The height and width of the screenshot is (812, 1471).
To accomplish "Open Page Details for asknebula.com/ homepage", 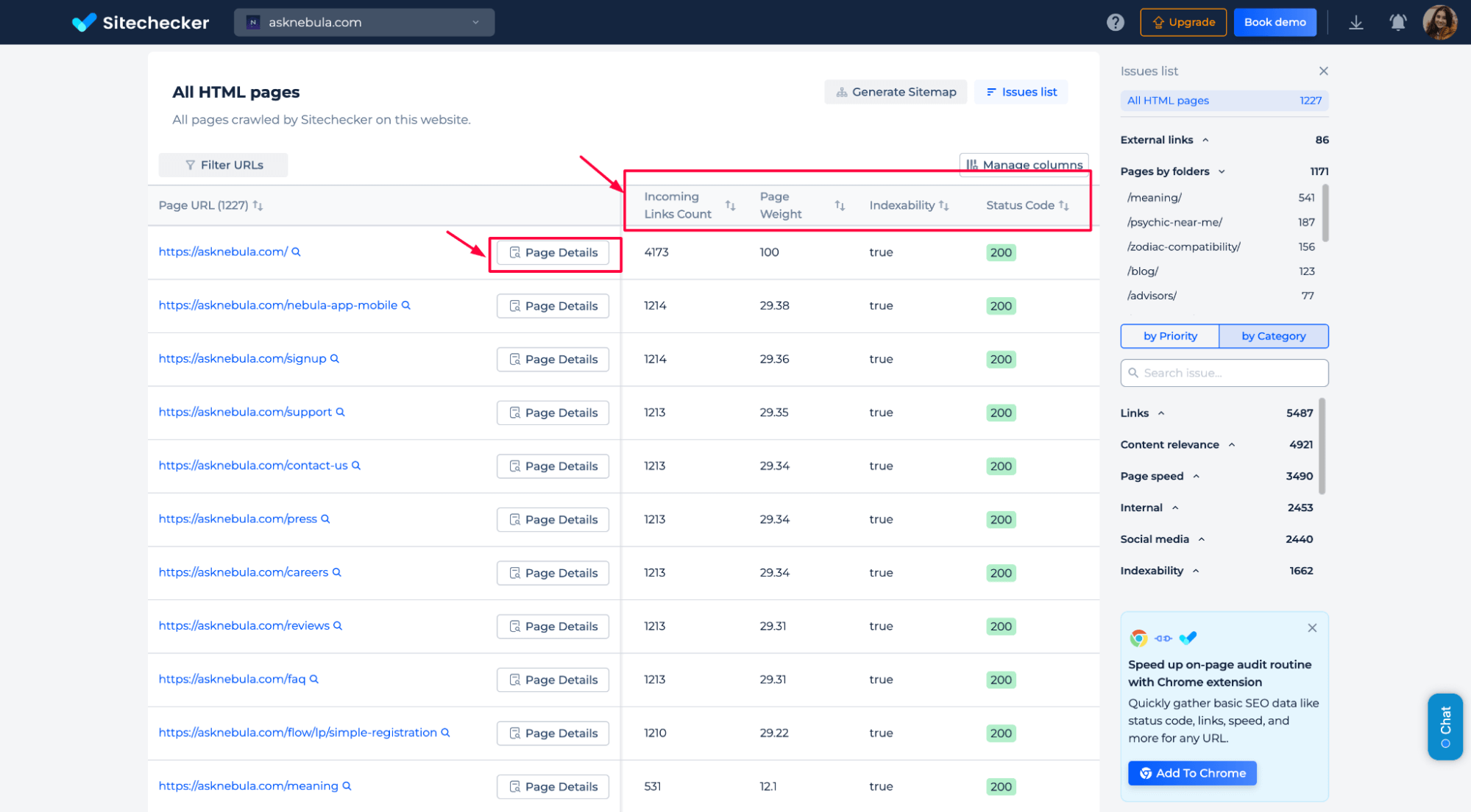I will pos(553,252).
